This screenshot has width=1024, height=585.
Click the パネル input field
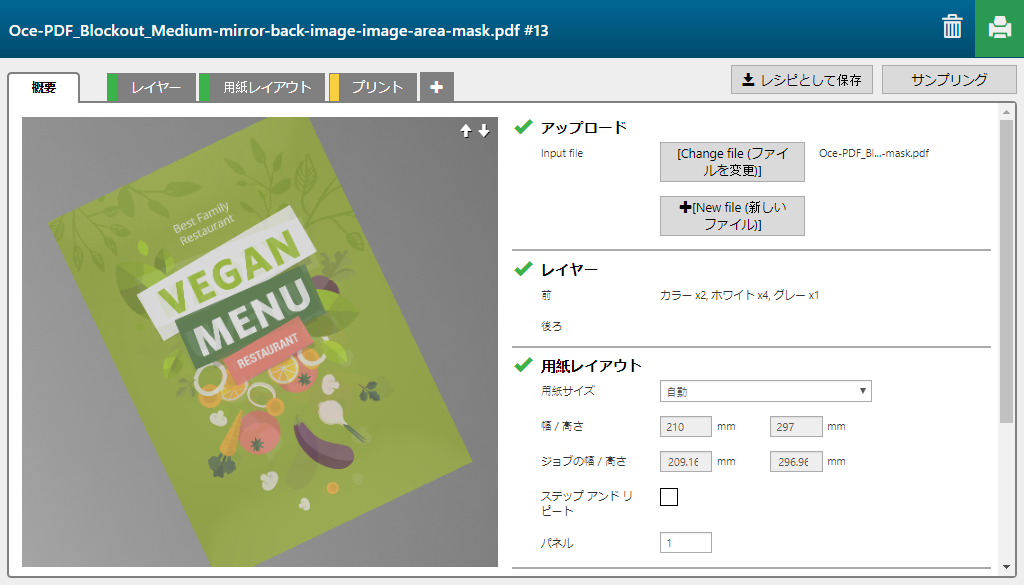tap(686, 543)
